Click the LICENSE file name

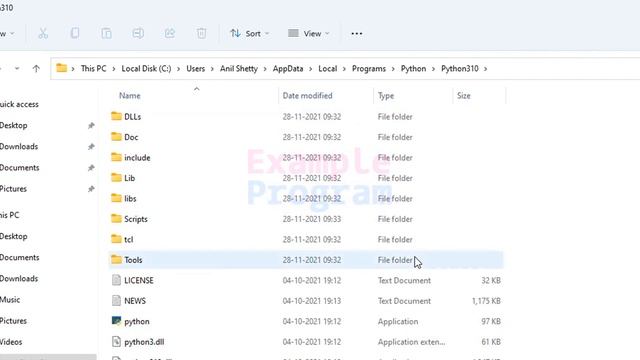(139, 280)
